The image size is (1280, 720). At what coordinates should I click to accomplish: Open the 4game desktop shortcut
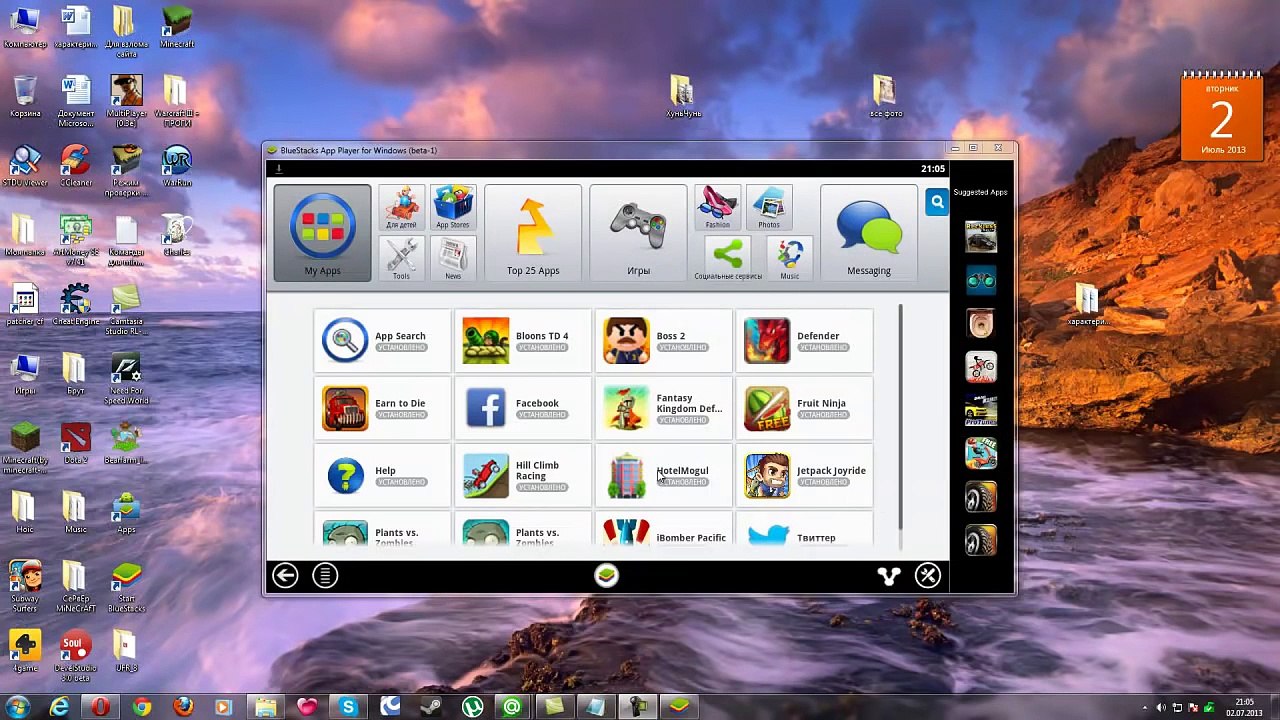tap(25, 651)
